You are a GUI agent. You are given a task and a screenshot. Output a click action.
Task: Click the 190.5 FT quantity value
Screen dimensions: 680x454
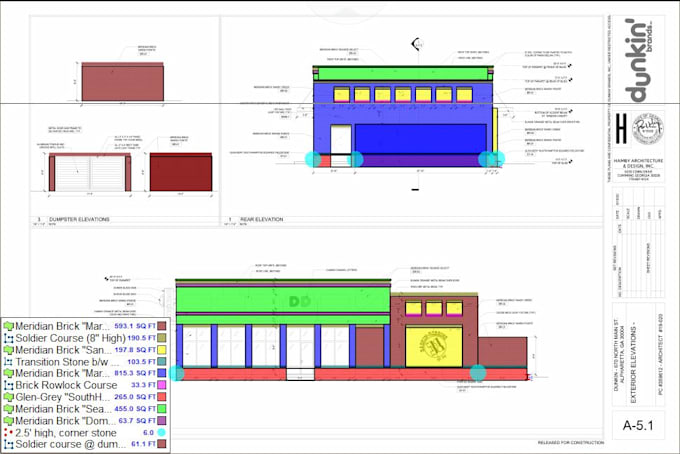click(141, 338)
